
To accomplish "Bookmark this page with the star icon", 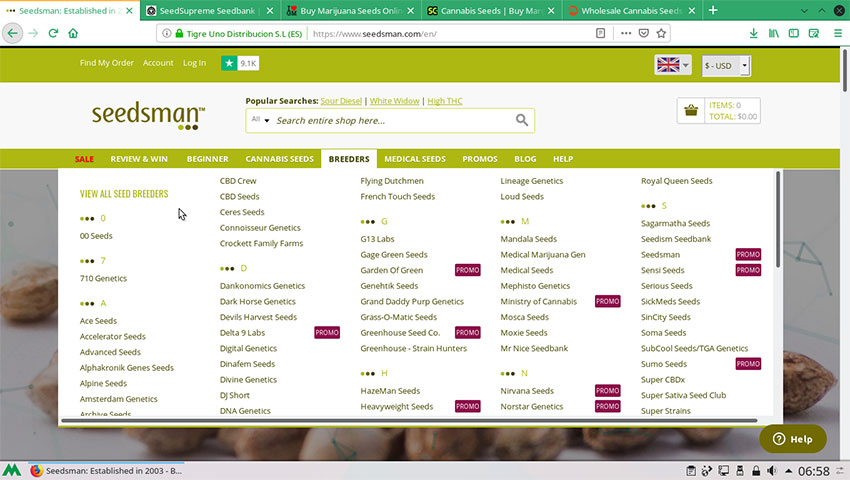I will 663,32.
